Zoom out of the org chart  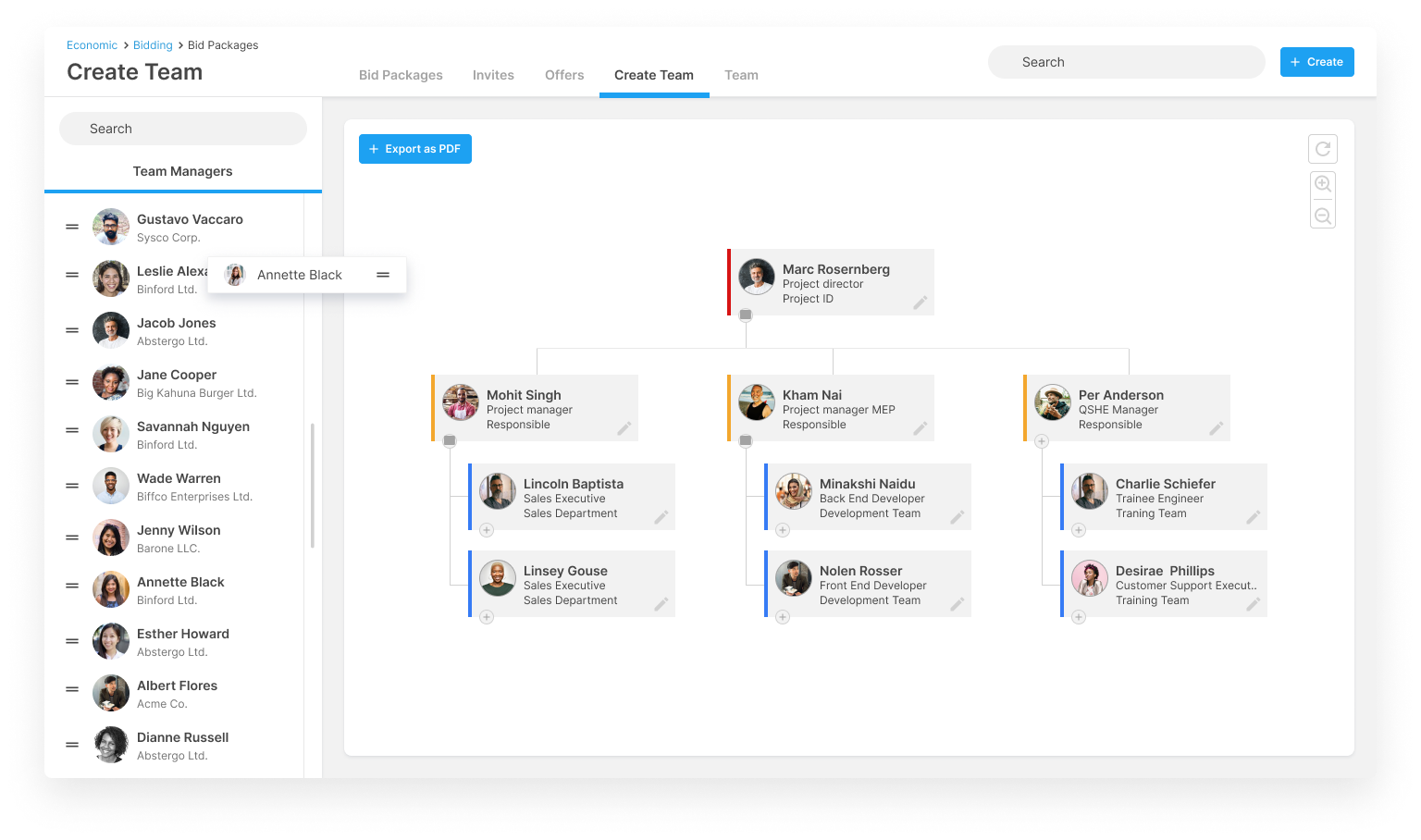[1322, 216]
